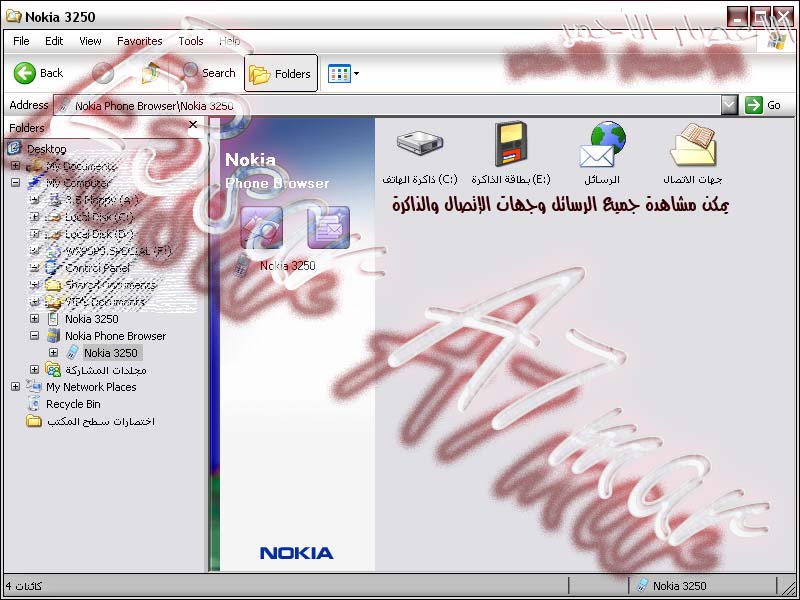The height and width of the screenshot is (600, 800).
Task: Click the Desktop icon in the tree
Action: (14, 148)
